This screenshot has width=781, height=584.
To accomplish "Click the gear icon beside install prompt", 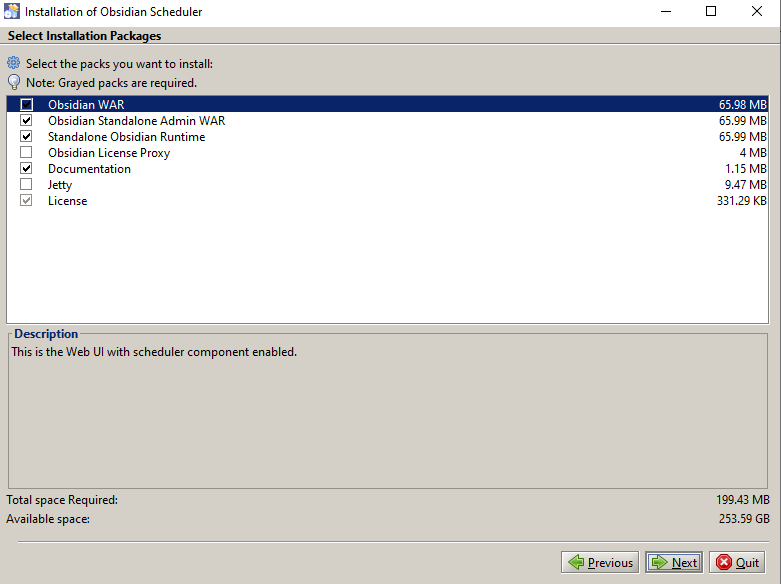I will click(13, 63).
